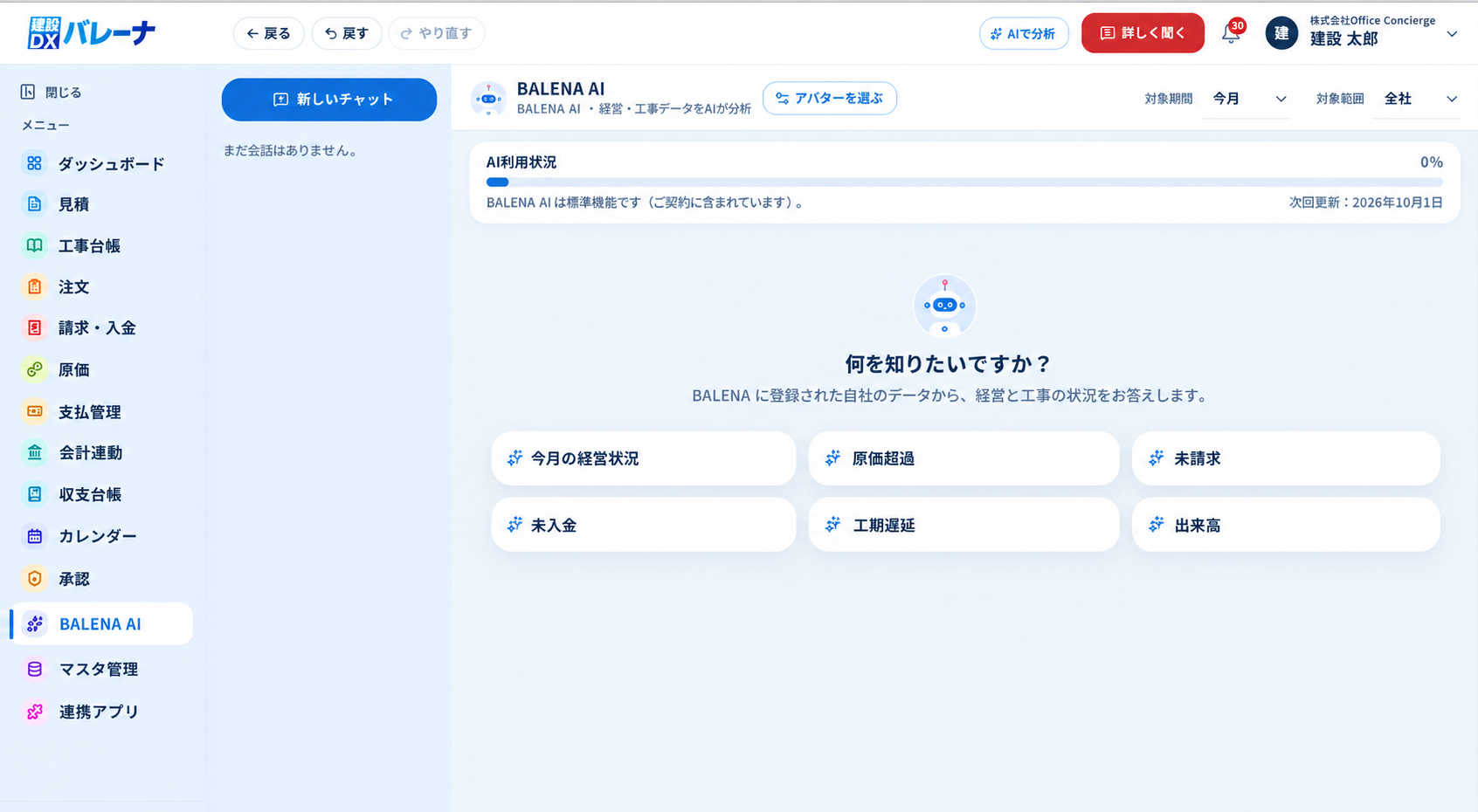Click the 詳しく聞く red button
The height and width of the screenshot is (812, 1478).
tap(1143, 33)
